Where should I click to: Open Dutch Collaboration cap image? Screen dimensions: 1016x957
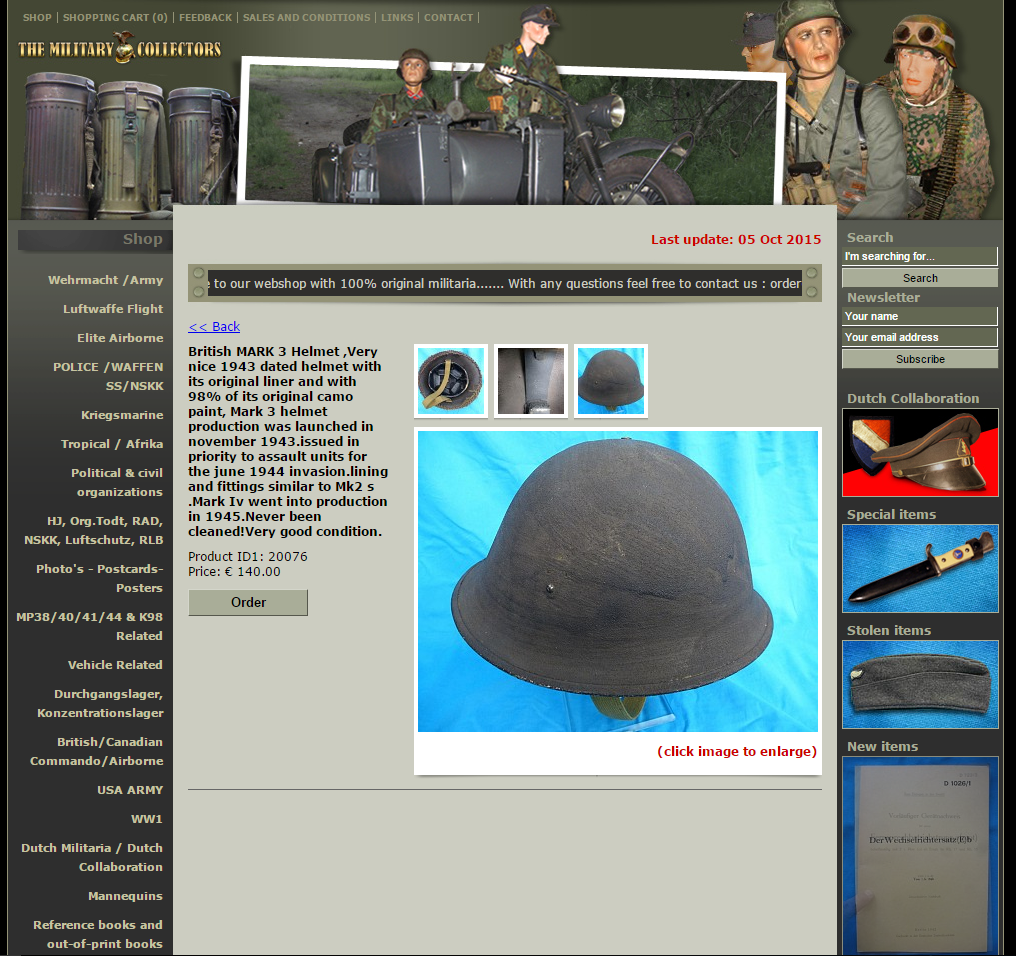(x=919, y=452)
